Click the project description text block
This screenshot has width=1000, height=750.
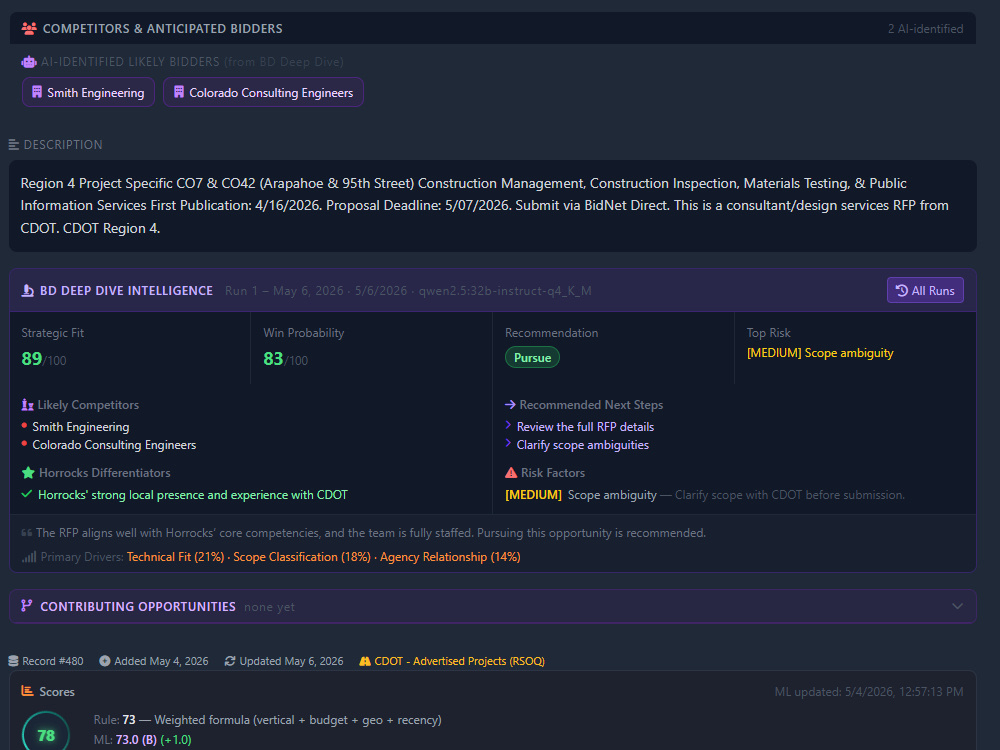(x=492, y=205)
